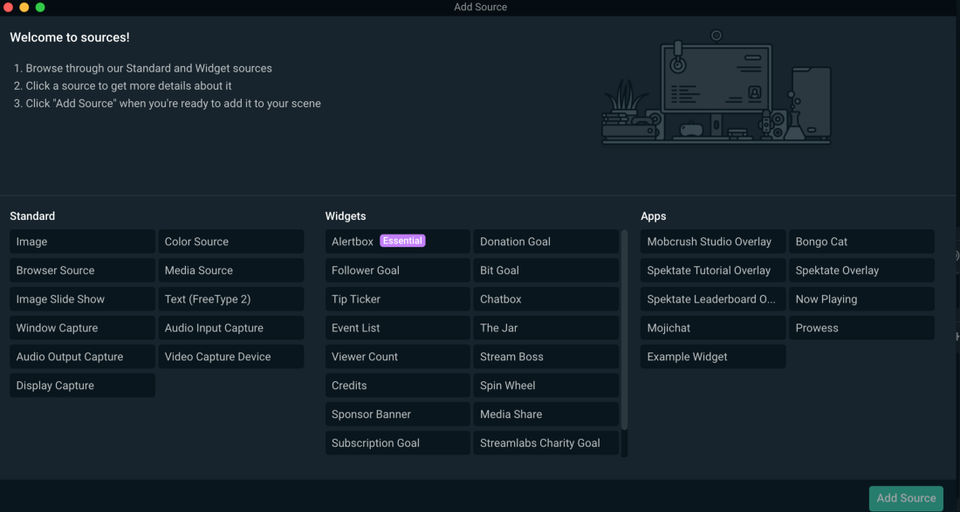Choose Audio Output Capture
Viewport: 960px width, 512px height.
coord(82,356)
